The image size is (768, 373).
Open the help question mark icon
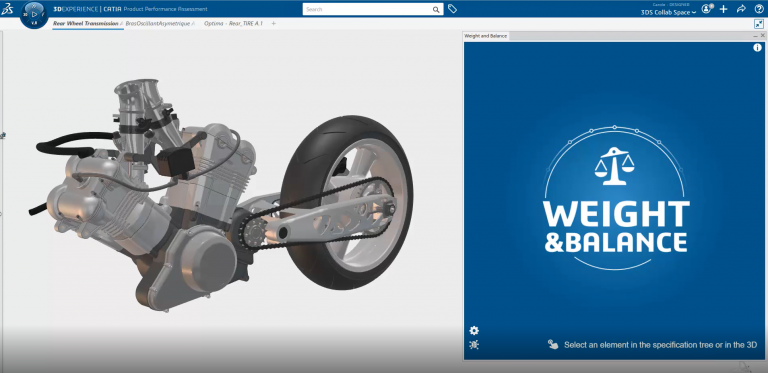tap(759, 9)
